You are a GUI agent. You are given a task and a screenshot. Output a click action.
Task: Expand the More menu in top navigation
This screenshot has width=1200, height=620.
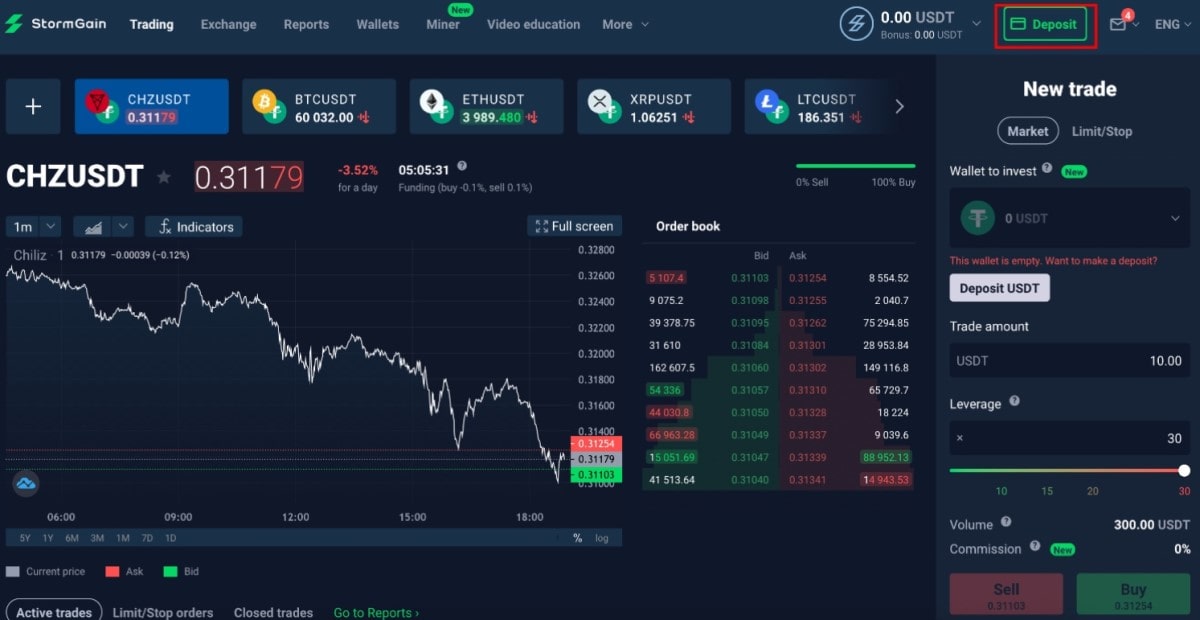tap(626, 24)
